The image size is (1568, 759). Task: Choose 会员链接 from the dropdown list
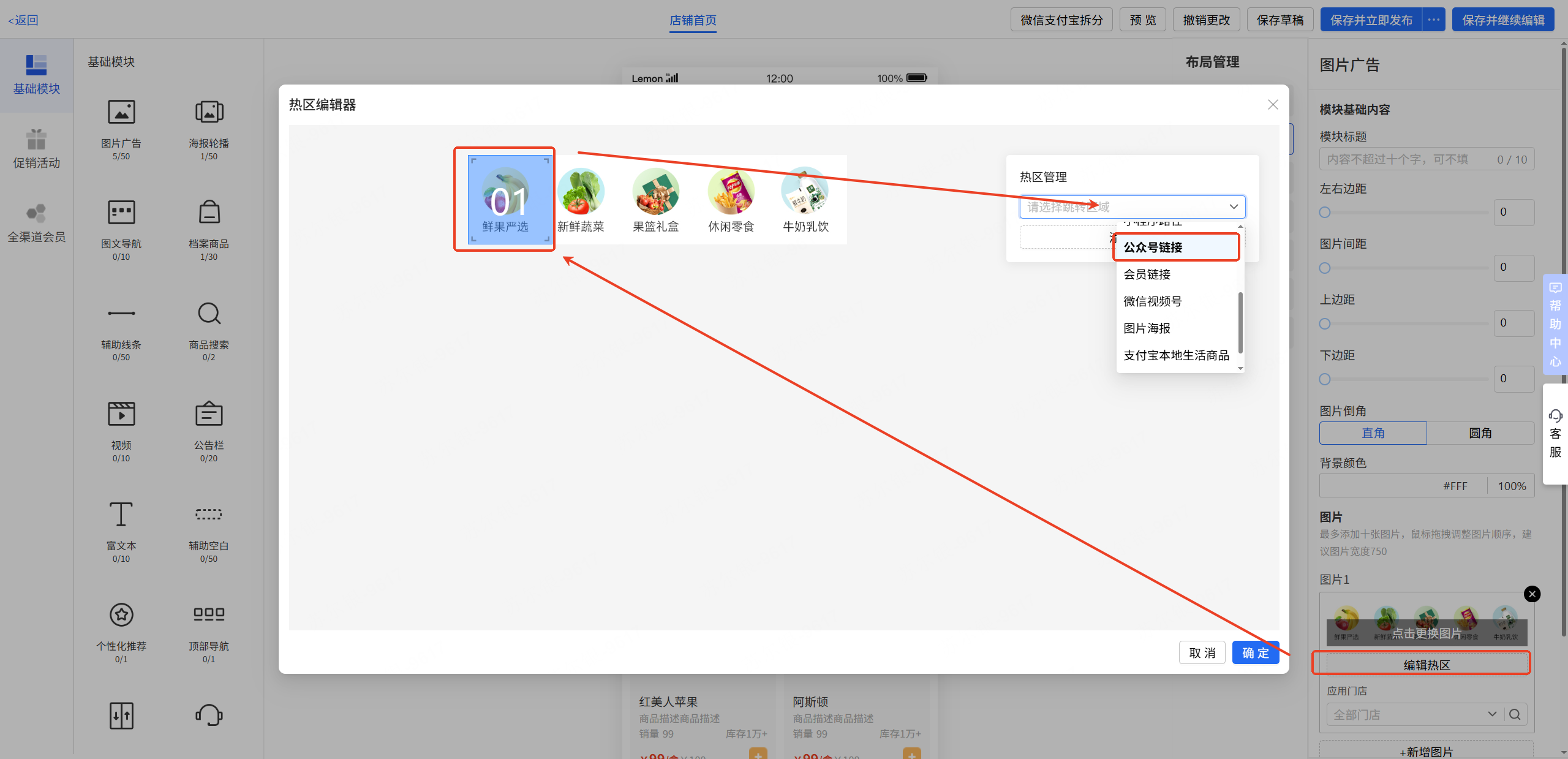tap(1147, 274)
